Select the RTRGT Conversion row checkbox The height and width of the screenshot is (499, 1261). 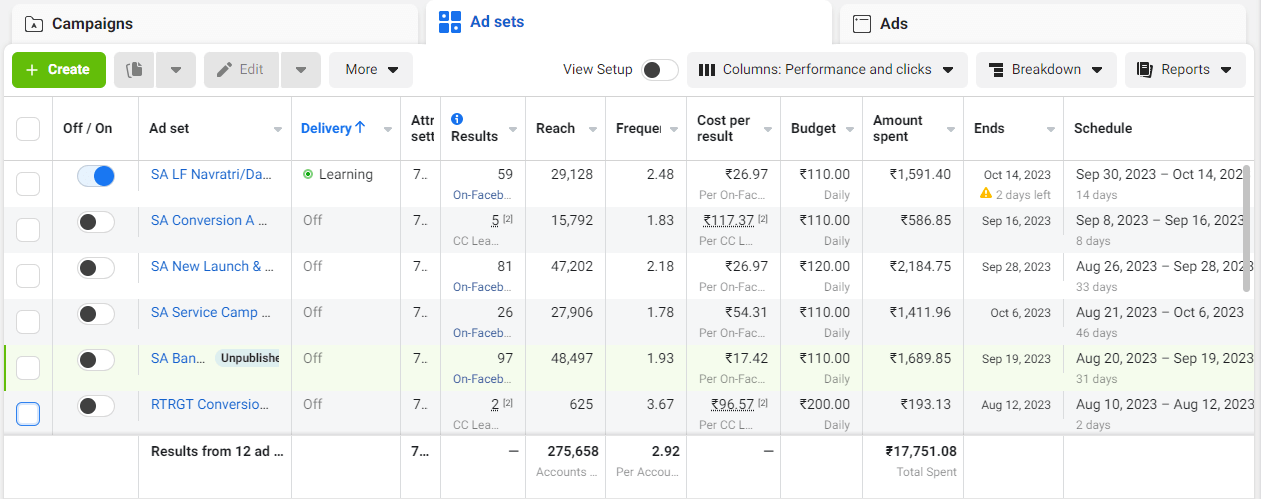tap(28, 413)
